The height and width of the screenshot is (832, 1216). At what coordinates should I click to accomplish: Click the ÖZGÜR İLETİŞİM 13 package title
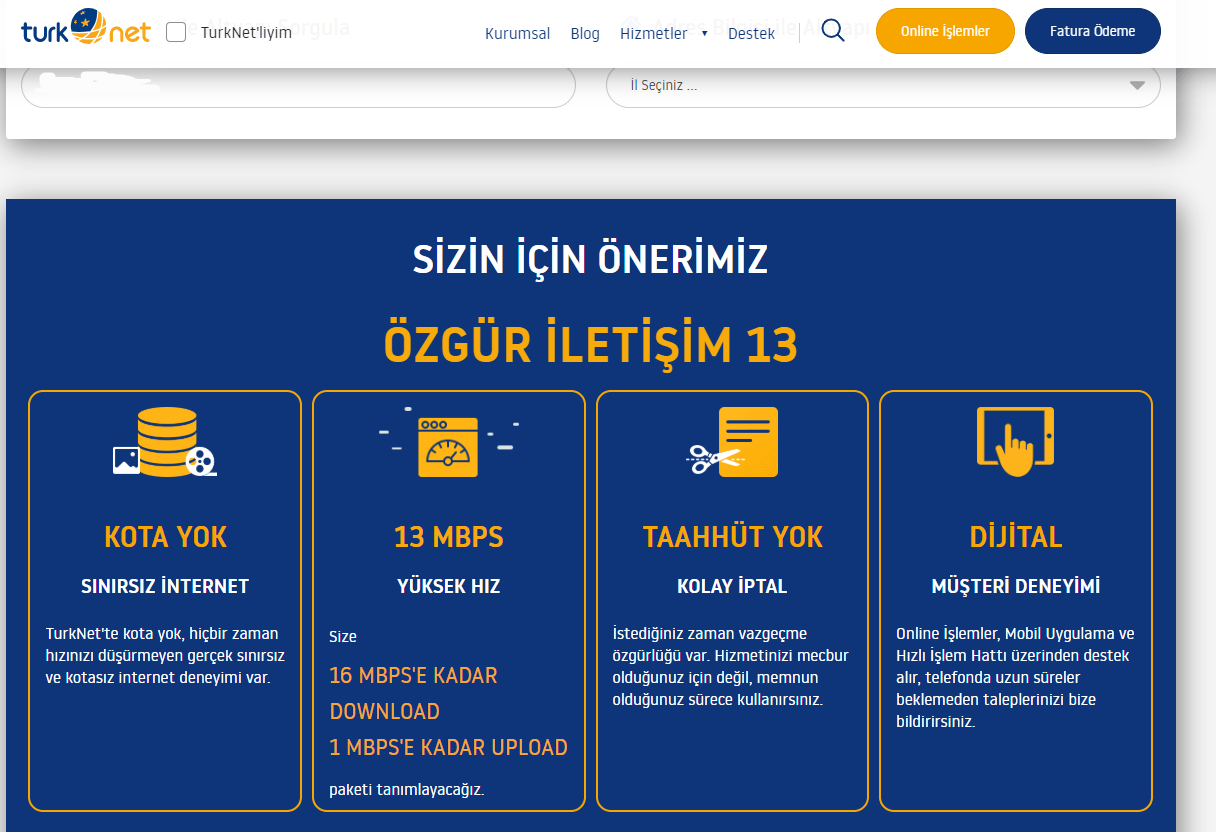click(590, 345)
